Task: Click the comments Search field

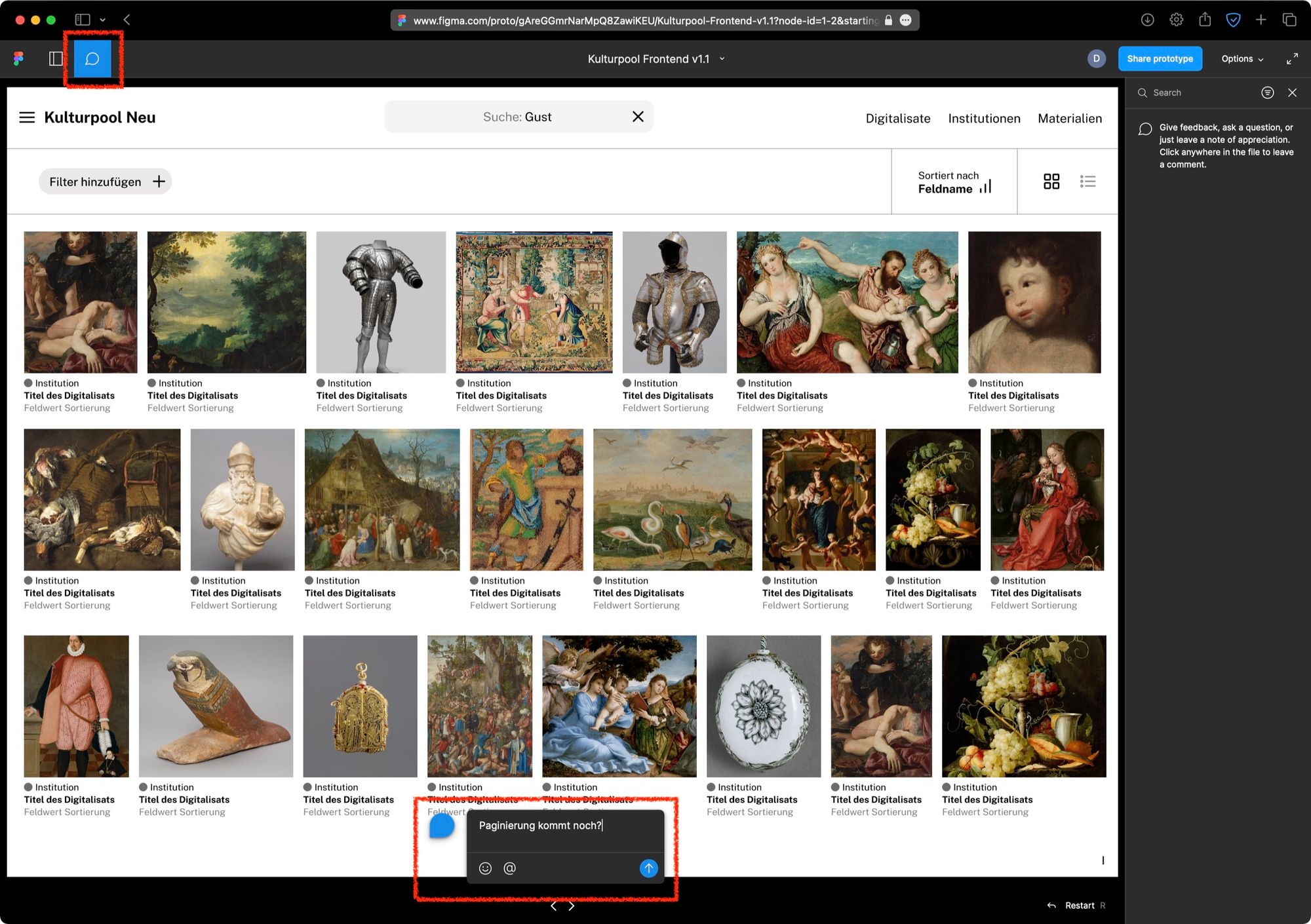Action: pos(1193,93)
